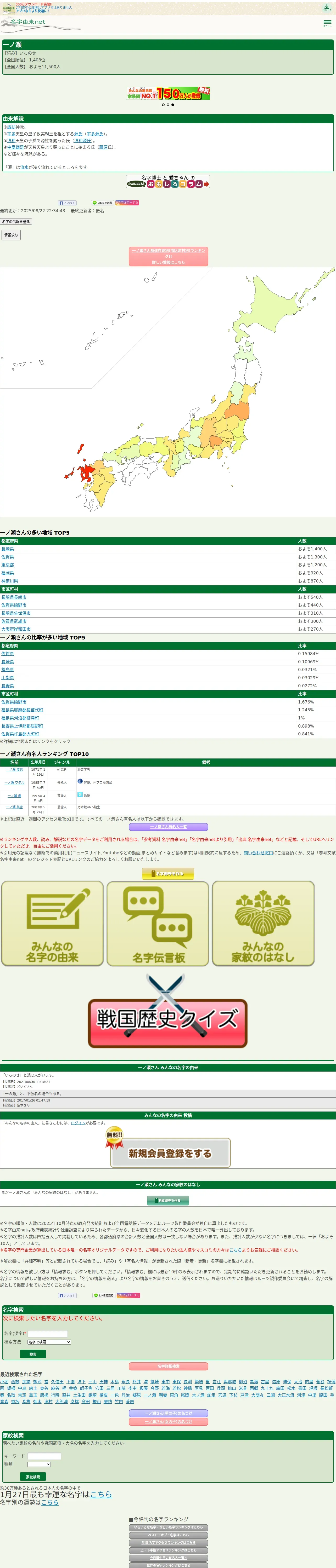Follow the 諏訪 link in 由来解説
This screenshot has height=1568, width=336.
11,127
